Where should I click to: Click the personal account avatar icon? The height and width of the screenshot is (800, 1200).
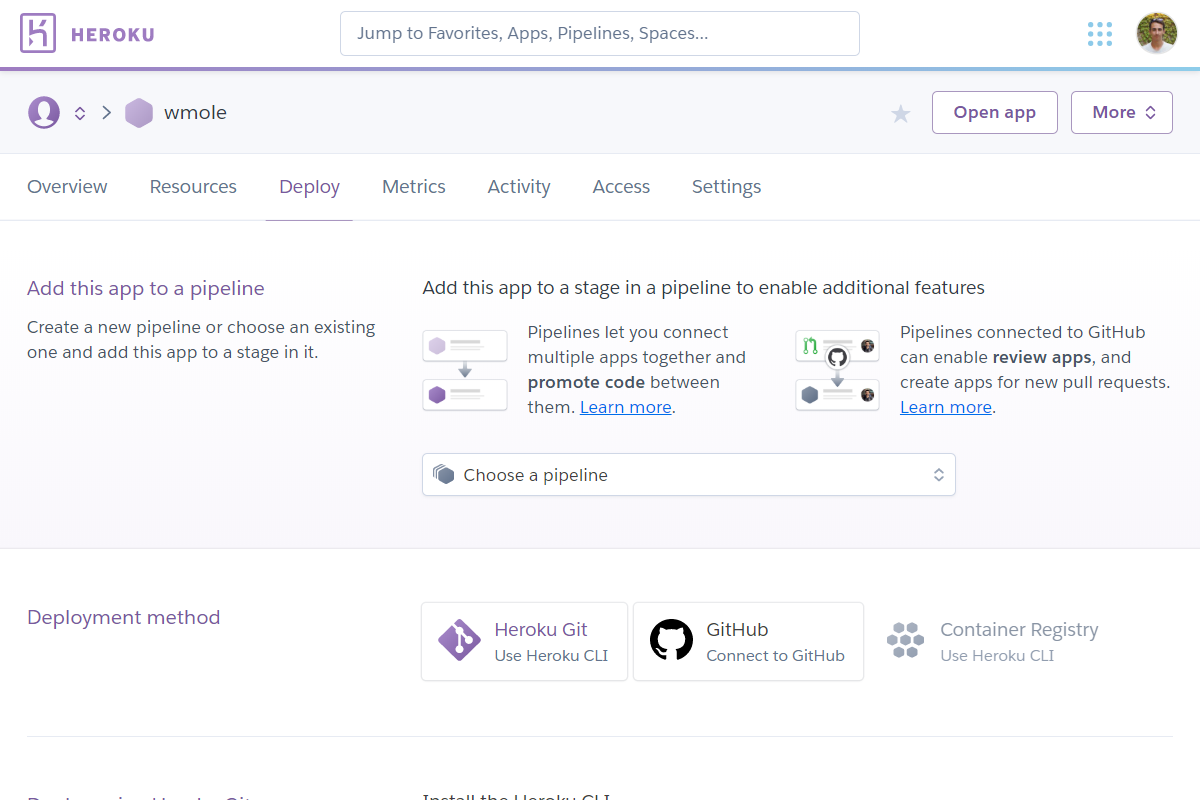[x=44, y=113]
